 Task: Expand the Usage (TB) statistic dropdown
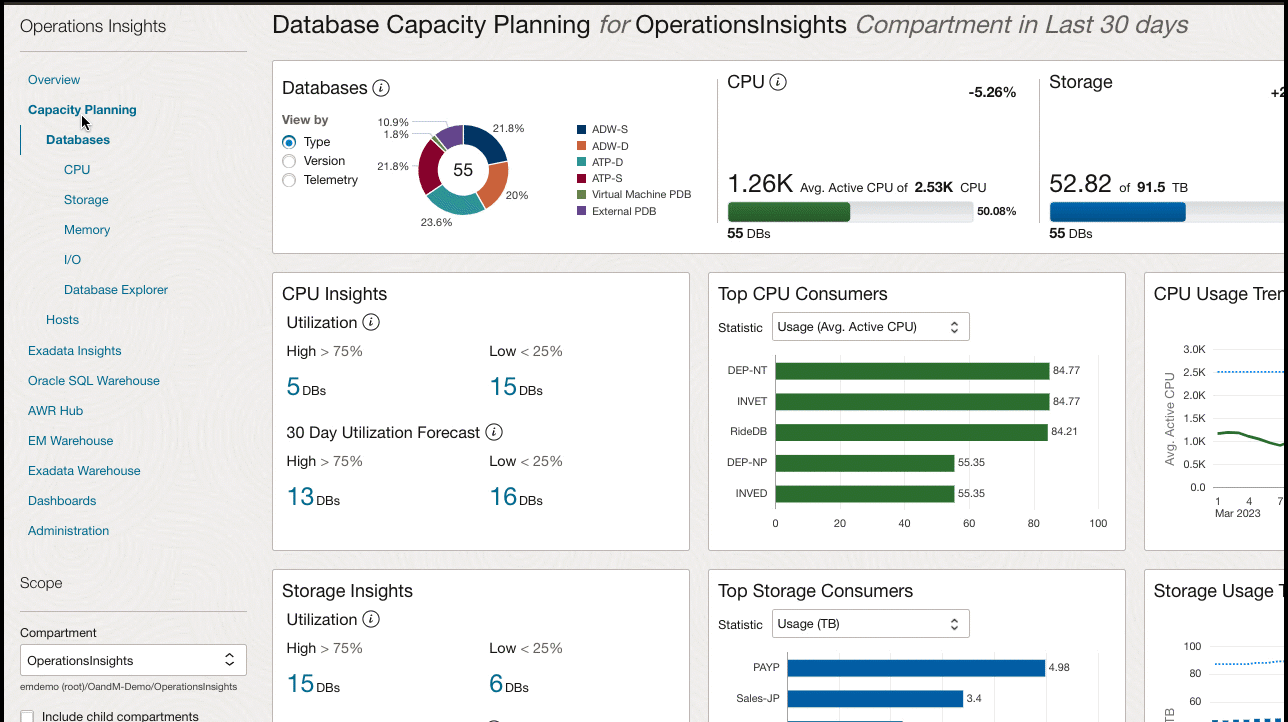point(870,624)
